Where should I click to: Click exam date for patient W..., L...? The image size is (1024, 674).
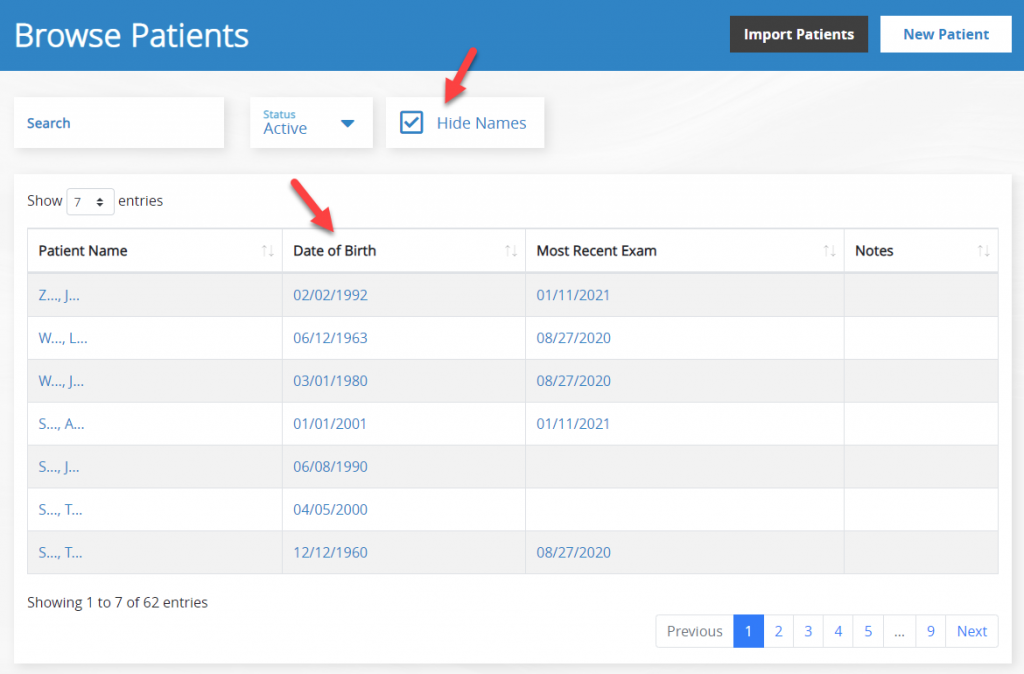573,338
